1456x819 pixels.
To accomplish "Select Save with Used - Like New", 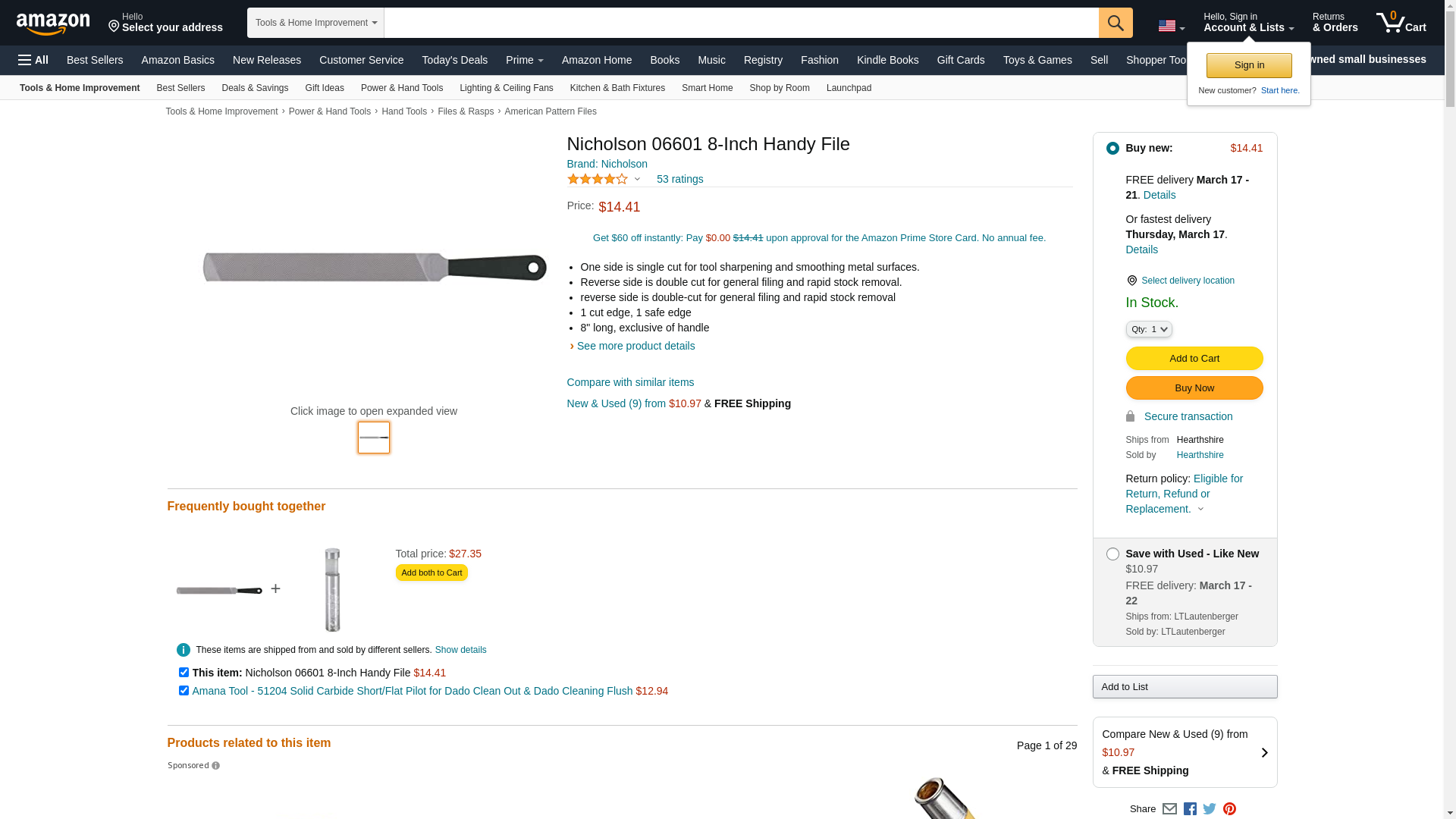I will [1112, 554].
